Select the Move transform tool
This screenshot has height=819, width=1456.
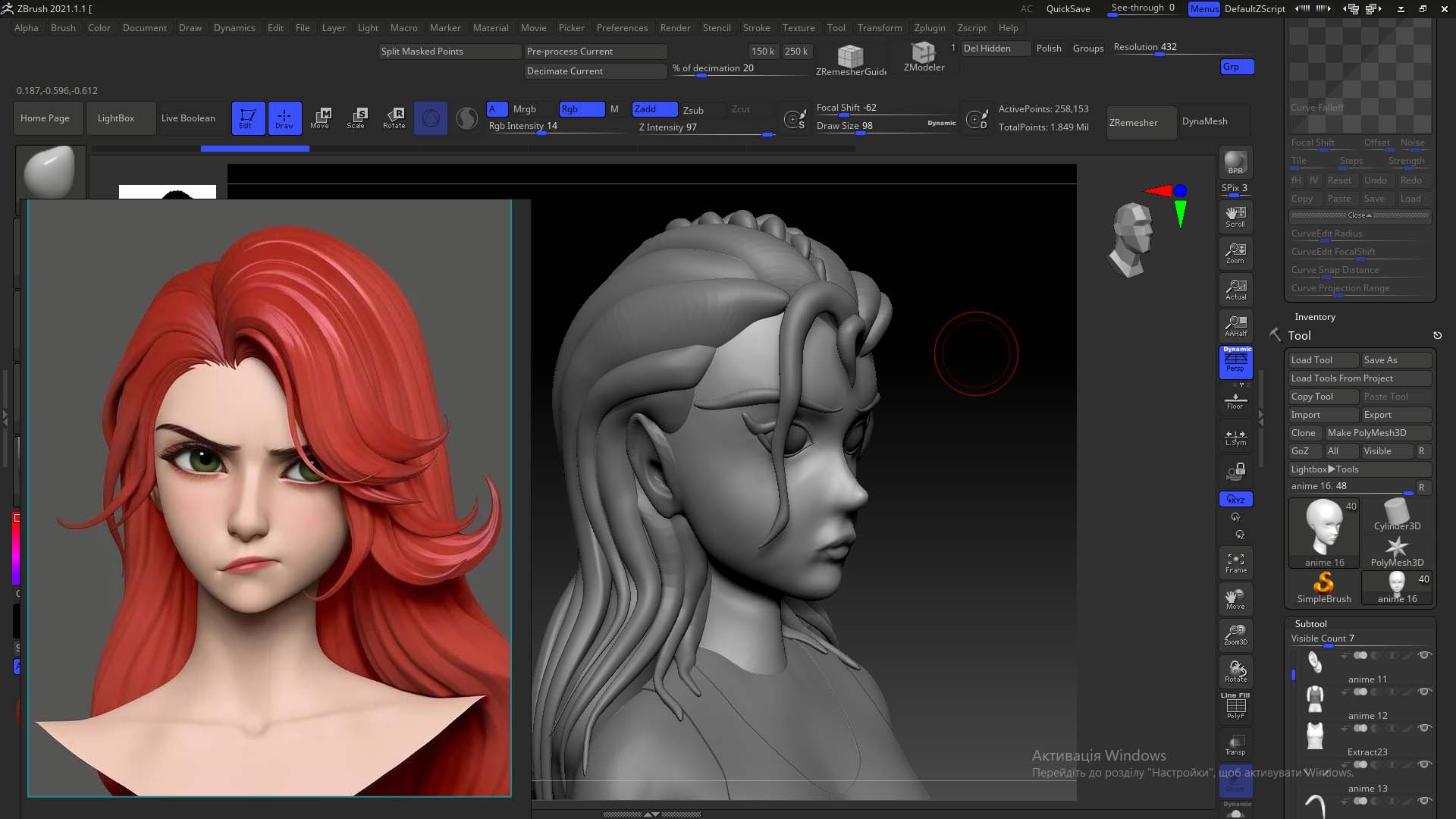point(320,118)
